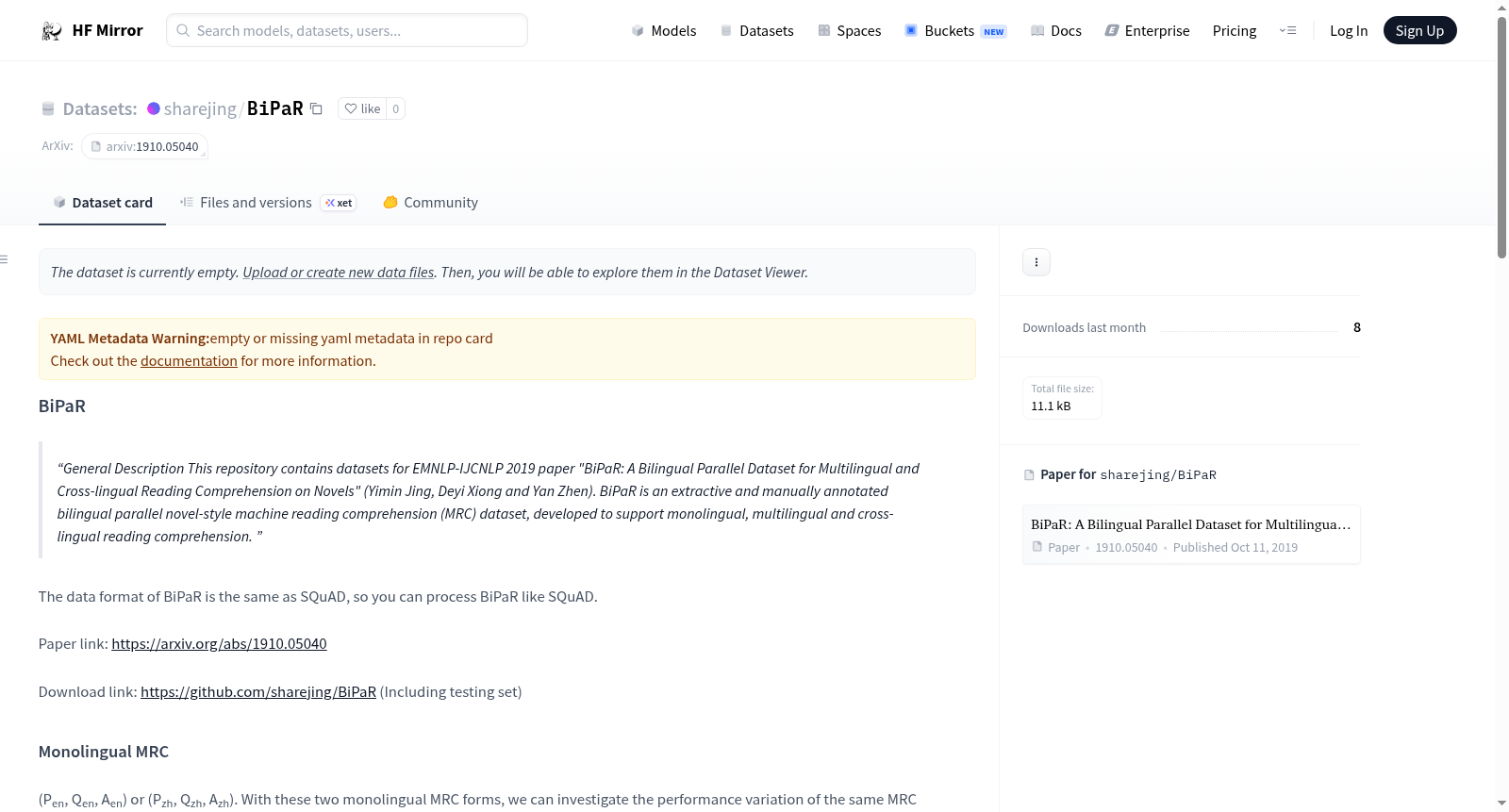Click the paper icon beside 'Paper for'
This screenshot has height=812, width=1509.
tap(1029, 475)
